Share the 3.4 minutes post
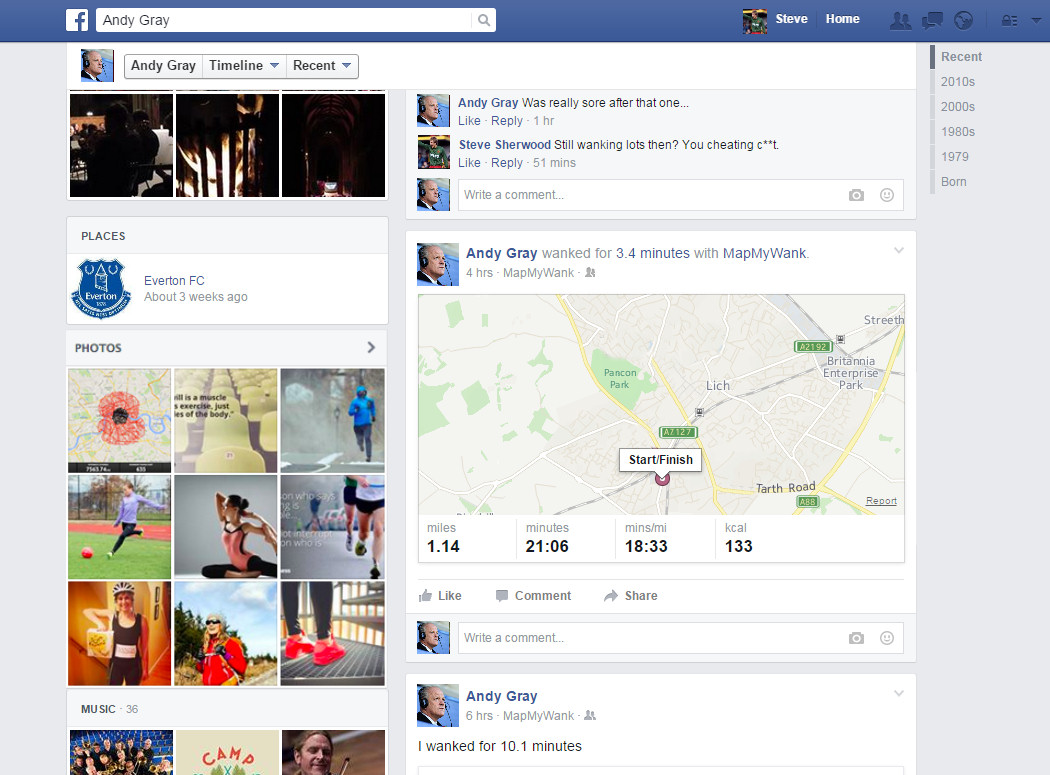 pyautogui.click(x=630, y=595)
